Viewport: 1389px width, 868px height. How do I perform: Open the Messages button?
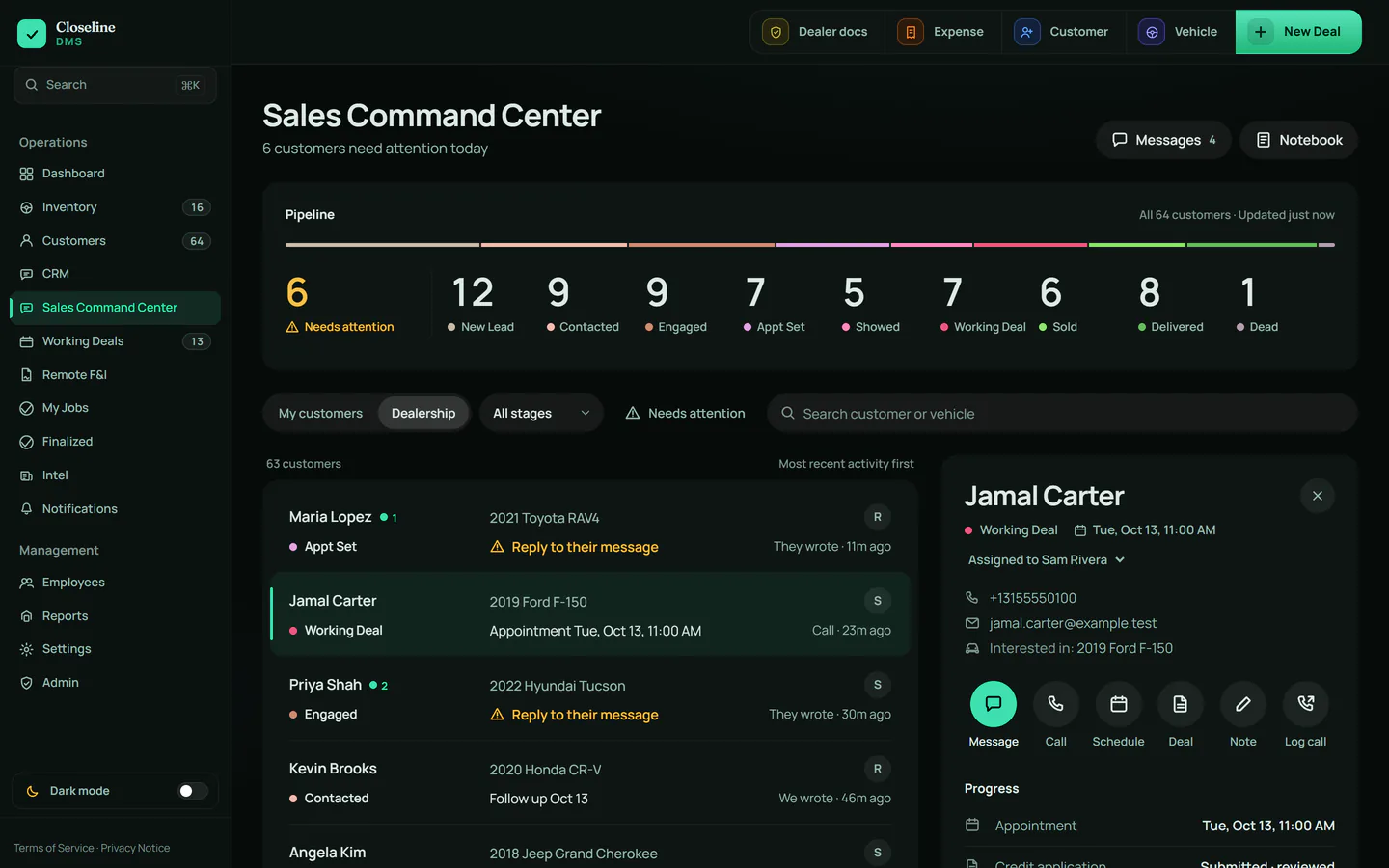click(x=1163, y=140)
